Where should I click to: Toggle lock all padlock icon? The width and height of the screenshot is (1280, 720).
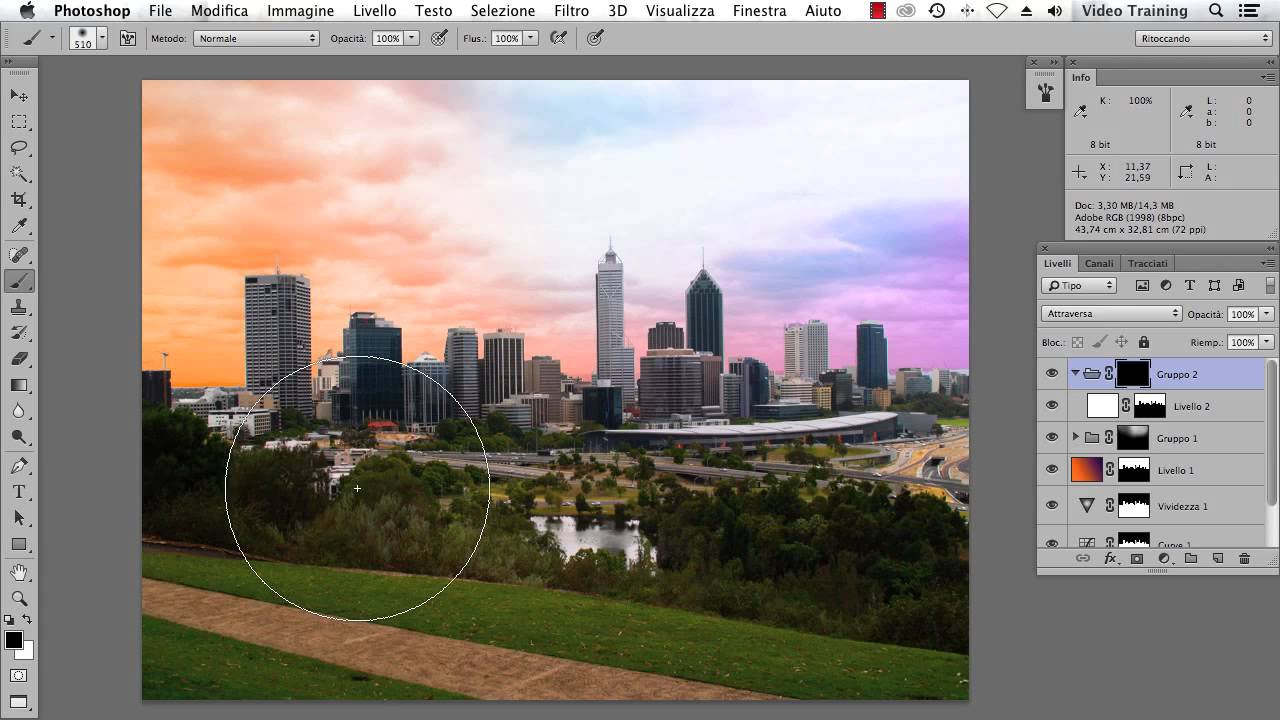(x=1144, y=342)
